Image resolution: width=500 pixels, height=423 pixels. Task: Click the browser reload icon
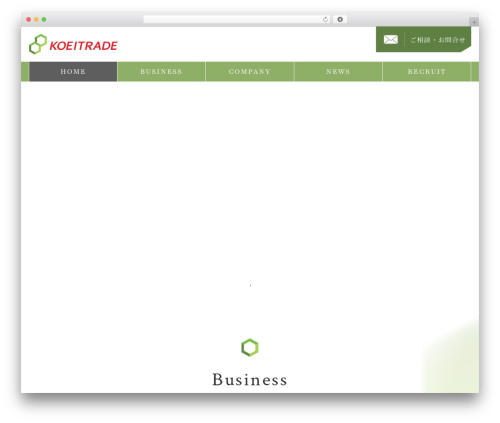coord(325,20)
